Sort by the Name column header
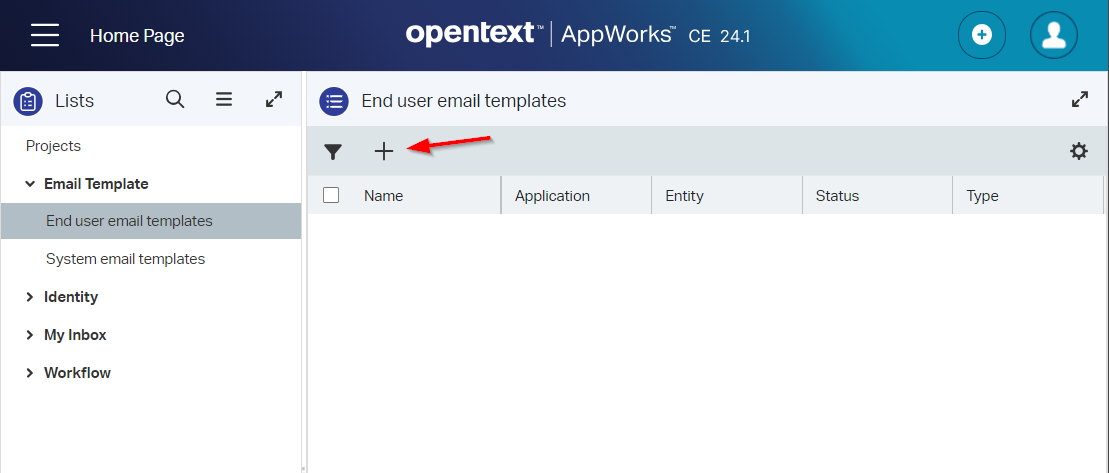Viewport: 1109px width, 473px height. pyautogui.click(x=384, y=196)
